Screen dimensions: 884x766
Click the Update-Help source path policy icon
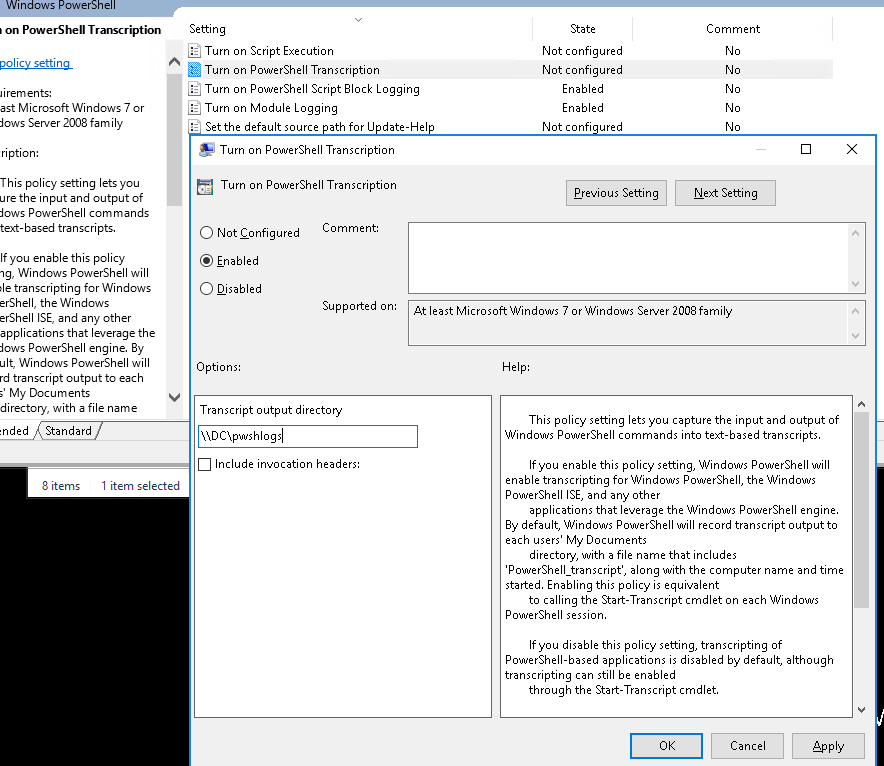pos(195,127)
